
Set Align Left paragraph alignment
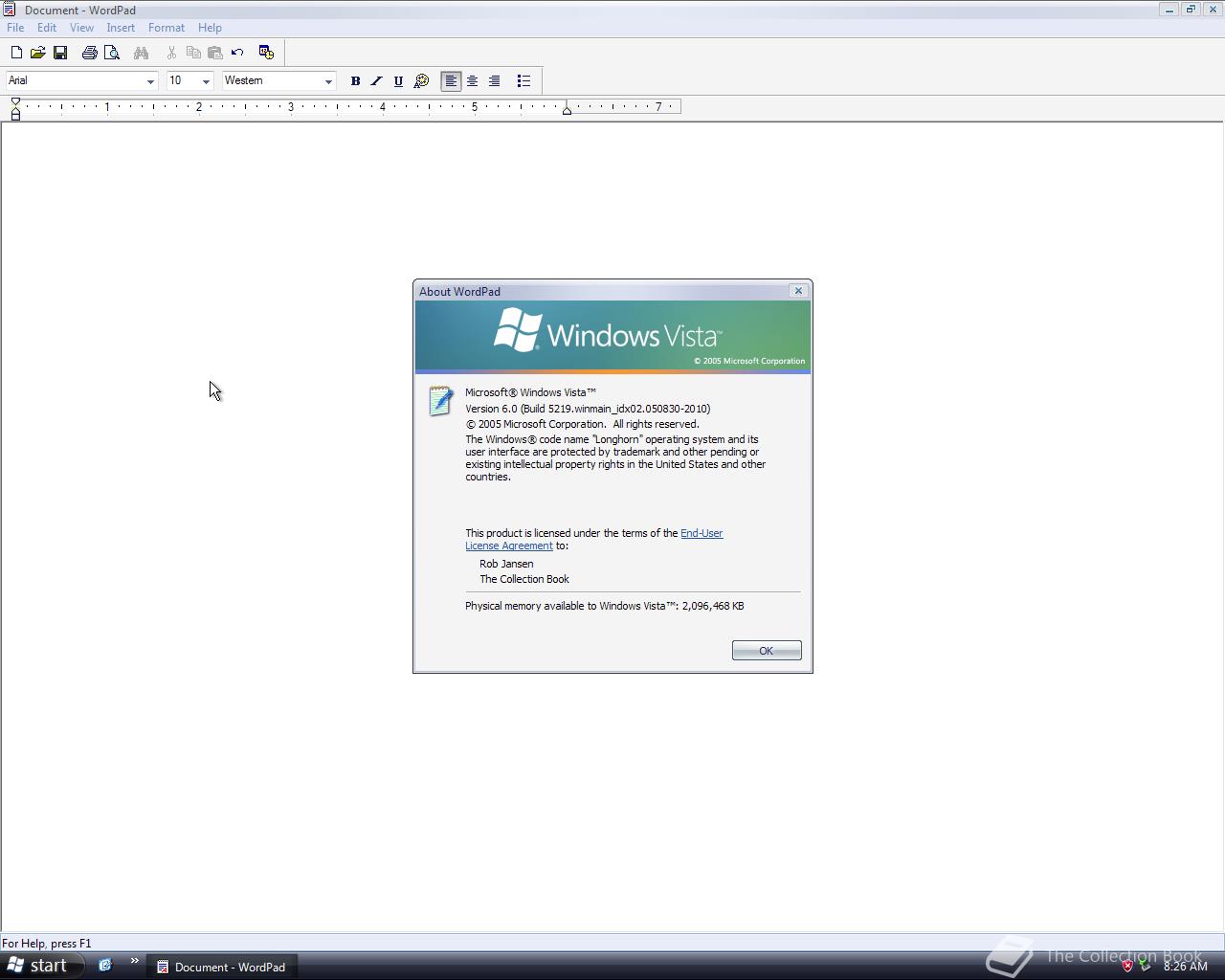tap(451, 81)
